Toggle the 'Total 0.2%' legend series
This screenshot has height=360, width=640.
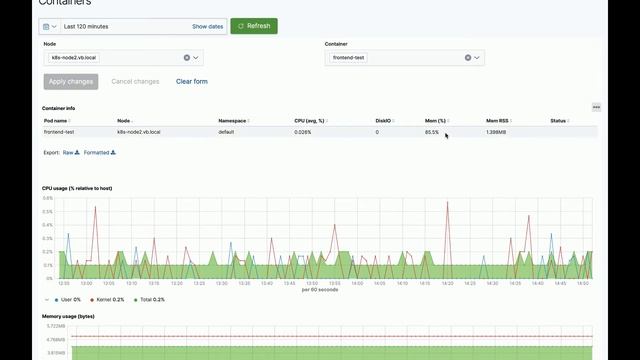click(149, 300)
